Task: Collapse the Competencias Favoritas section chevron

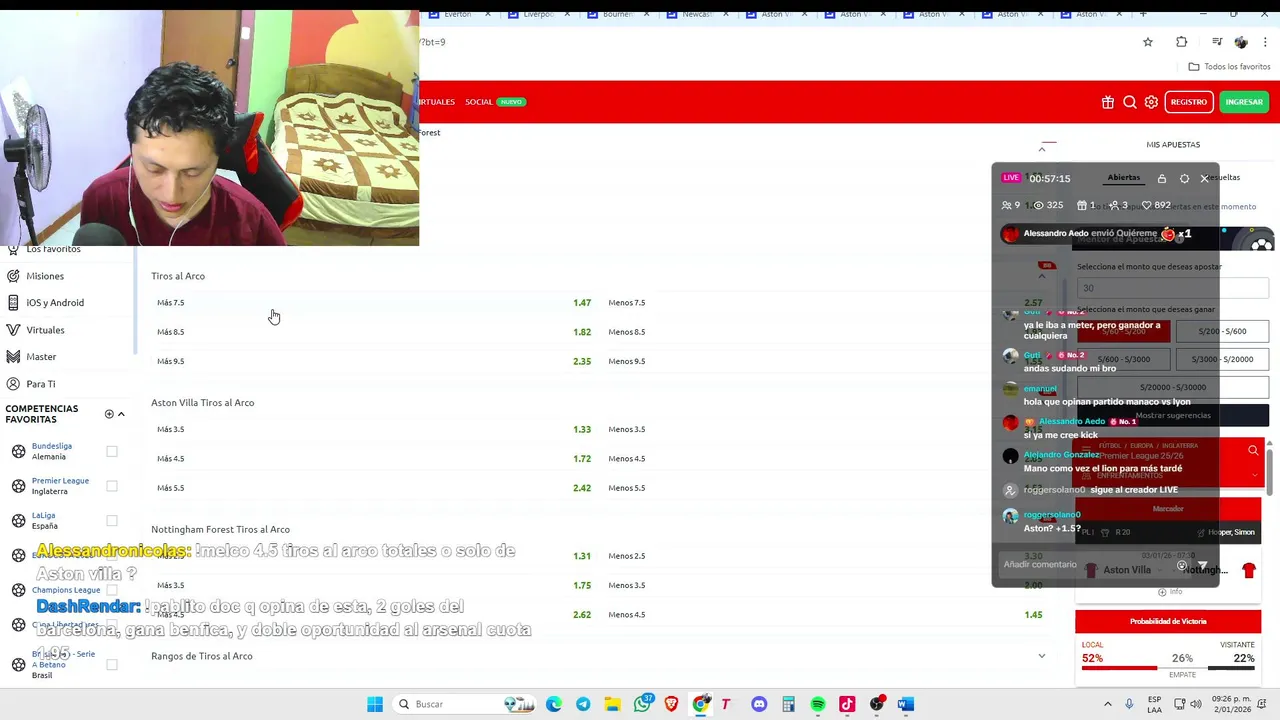Action: coord(121,414)
